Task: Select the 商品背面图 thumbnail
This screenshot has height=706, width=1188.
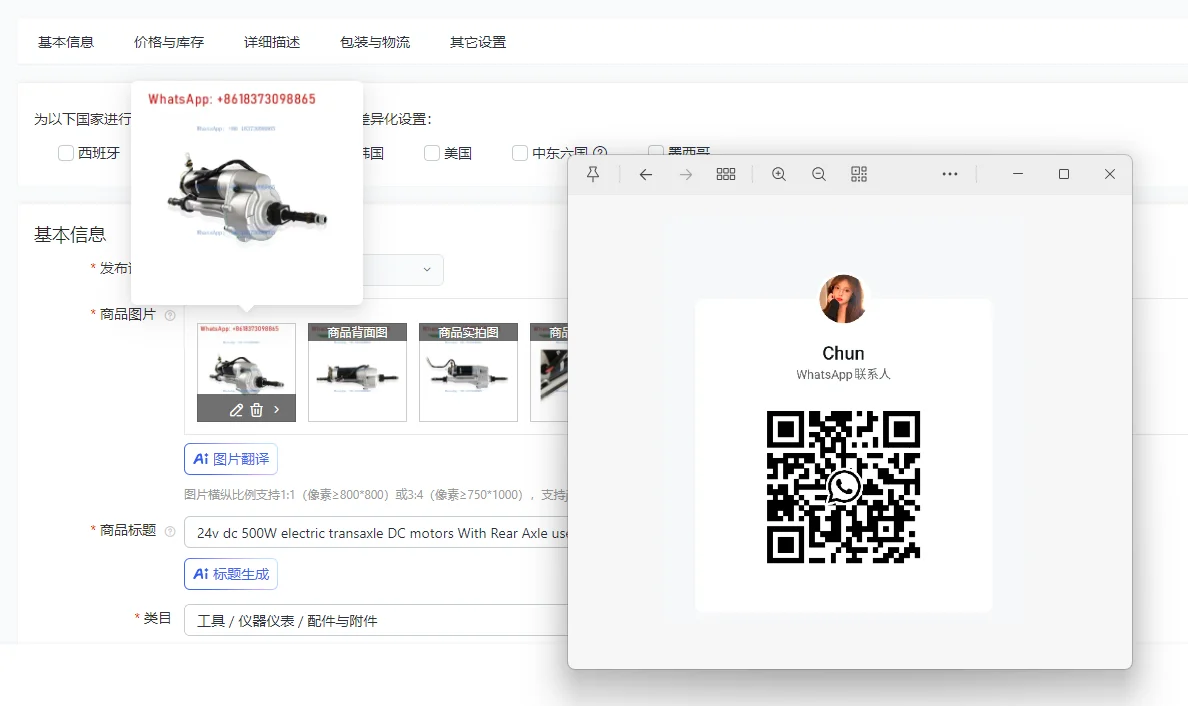Action: click(x=357, y=372)
